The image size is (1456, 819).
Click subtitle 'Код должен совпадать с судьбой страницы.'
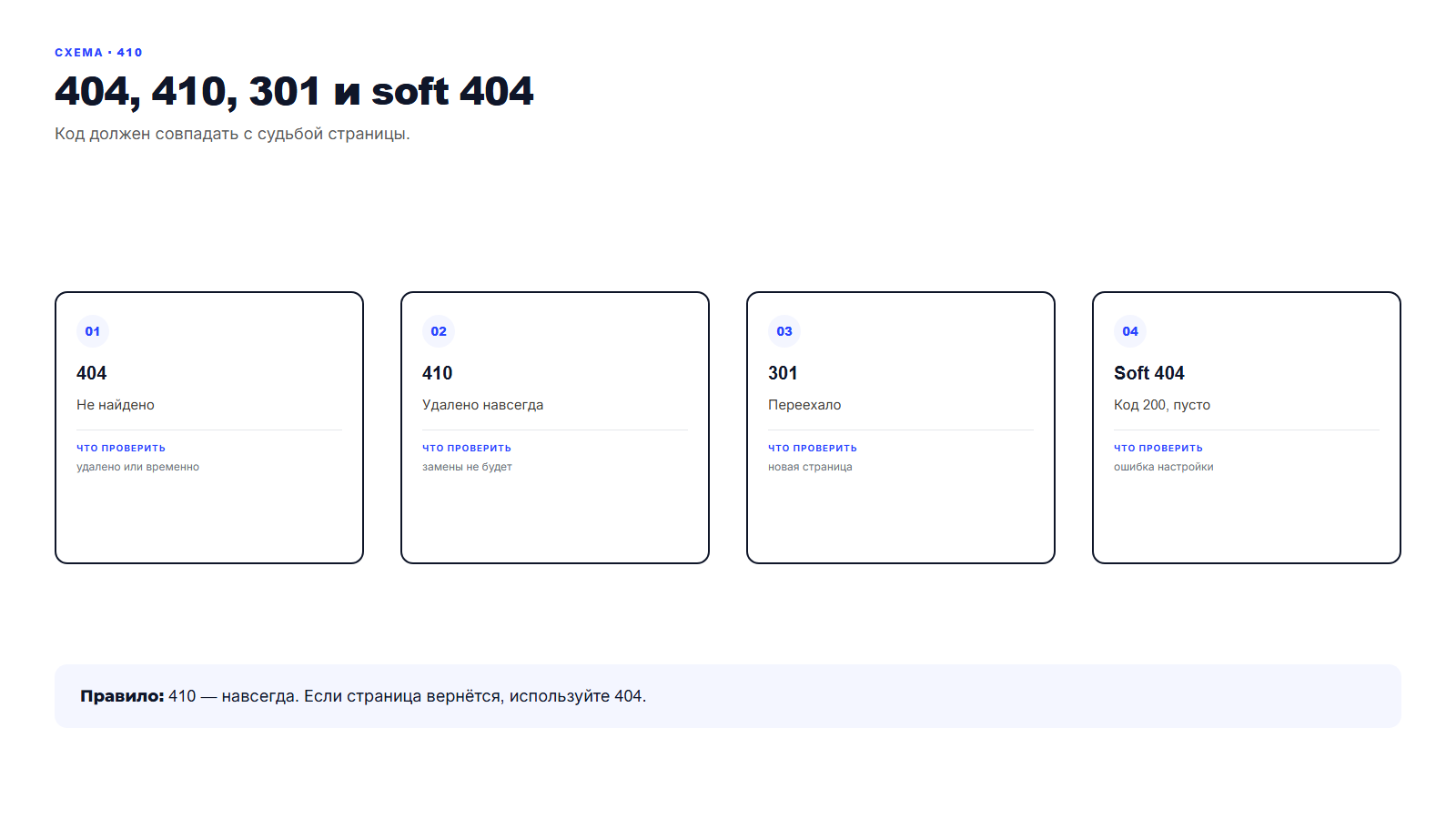click(232, 134)
